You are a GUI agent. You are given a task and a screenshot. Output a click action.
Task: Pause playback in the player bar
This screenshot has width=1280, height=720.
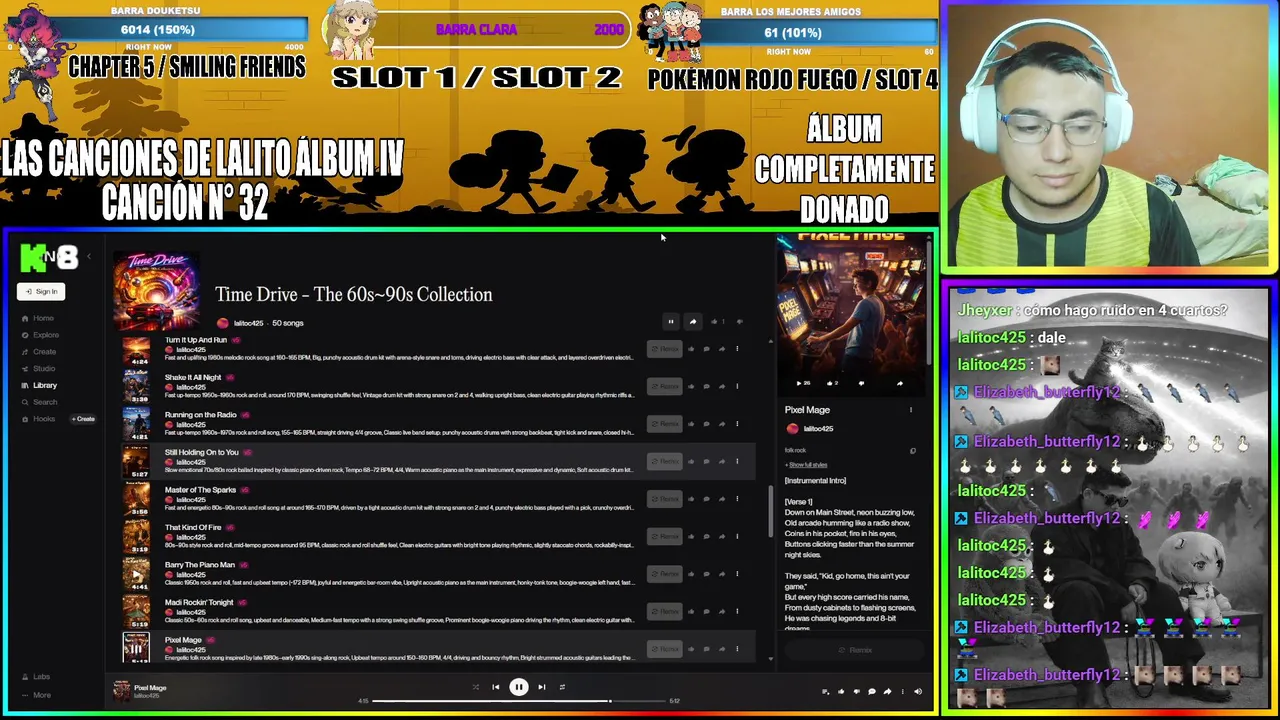click(x=518, y=687)
